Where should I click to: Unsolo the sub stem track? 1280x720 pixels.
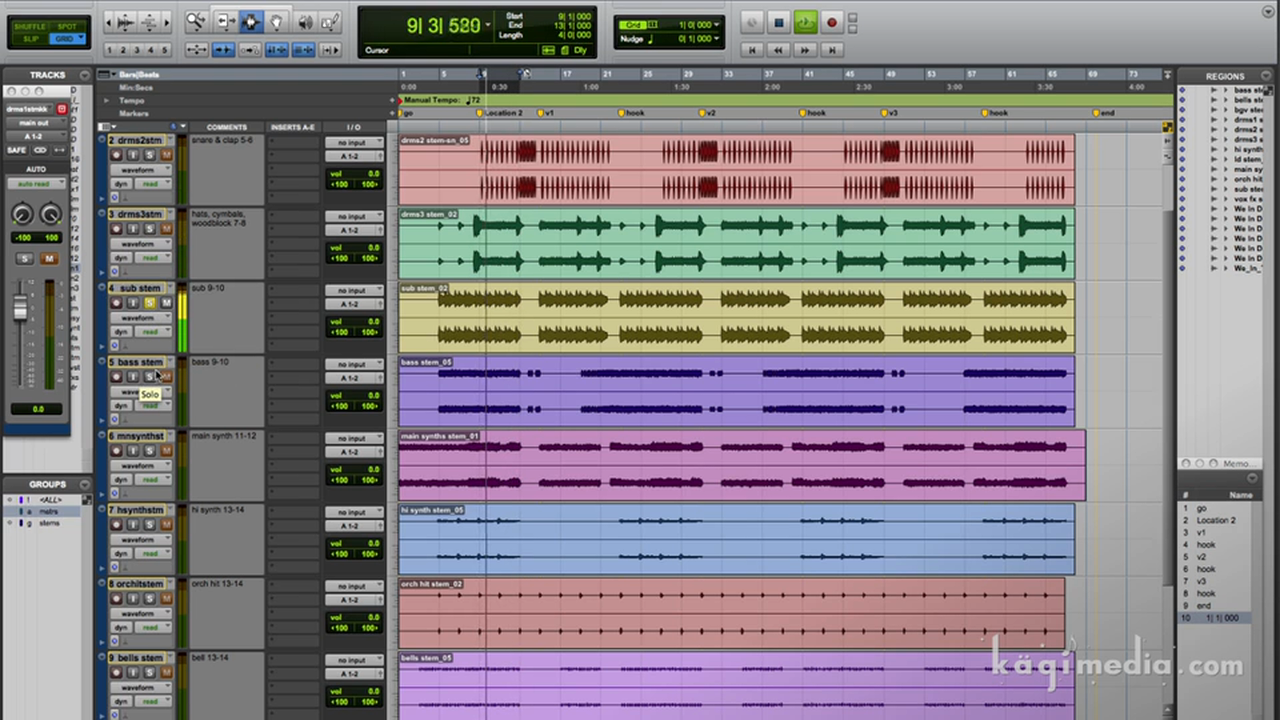149,303
